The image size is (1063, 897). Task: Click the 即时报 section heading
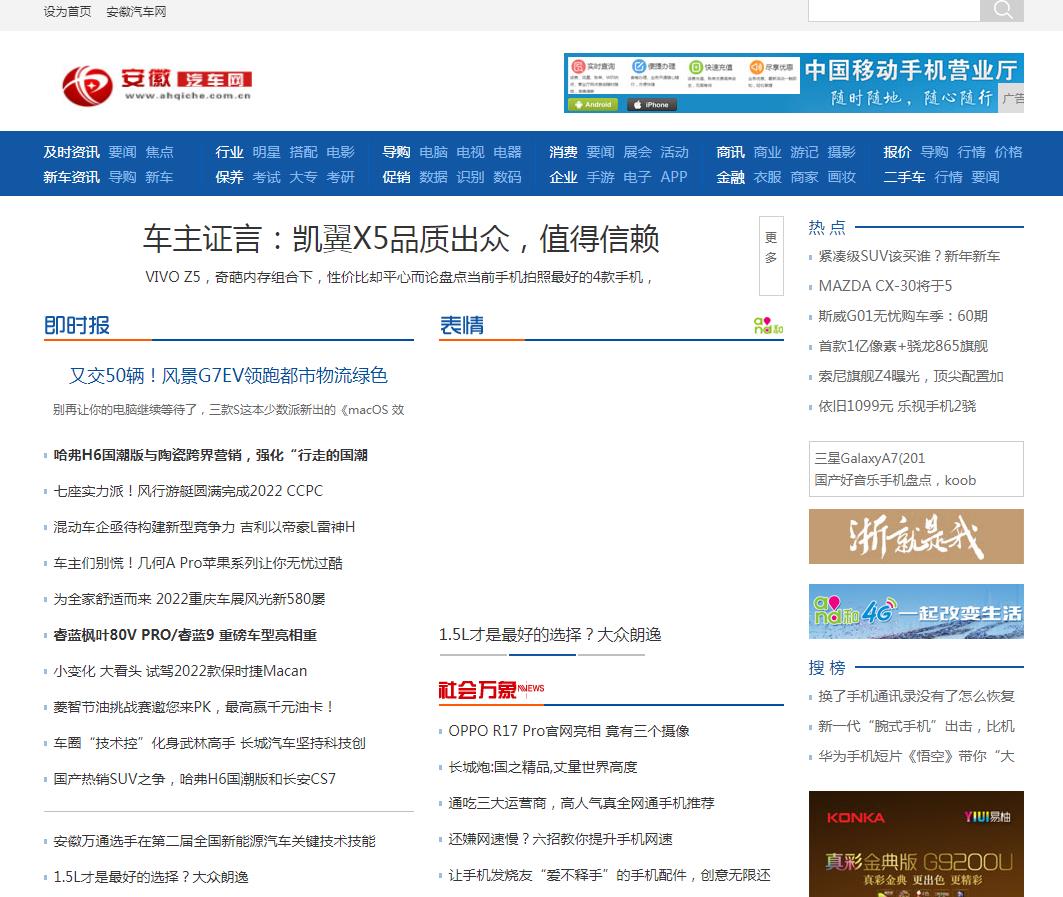[x=77, y=325]
